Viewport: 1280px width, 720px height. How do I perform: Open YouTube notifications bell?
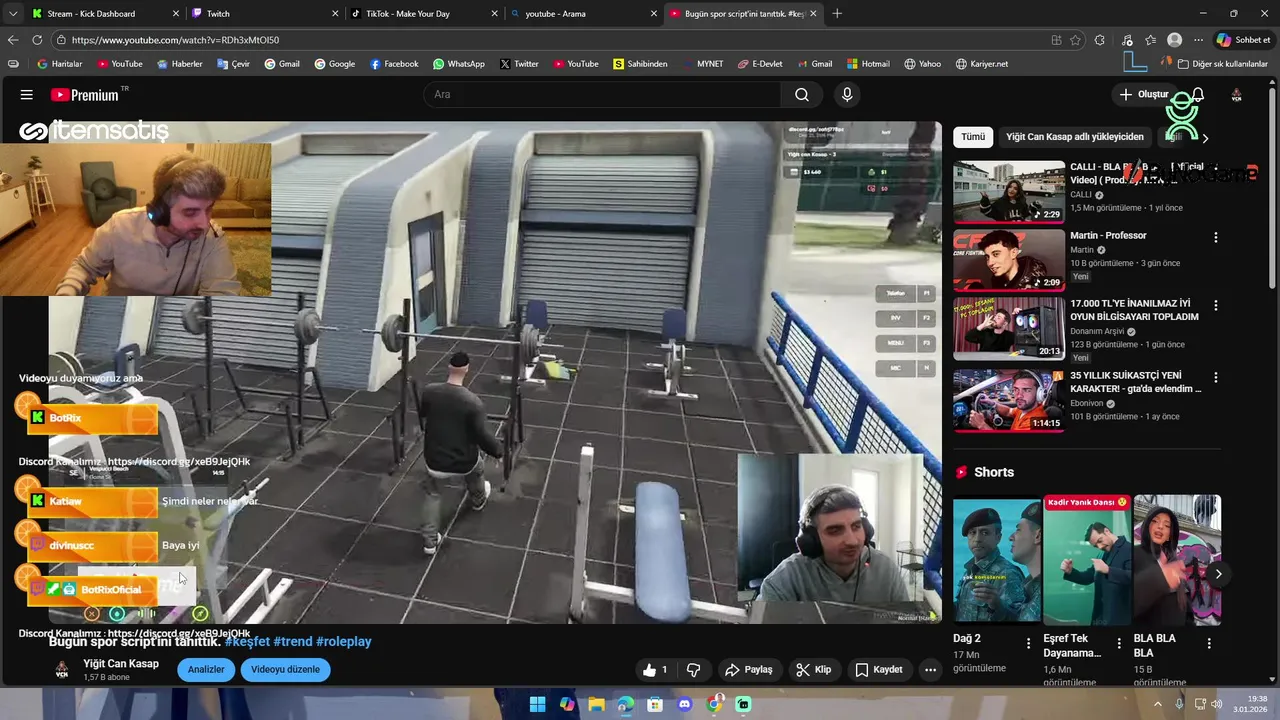[x=1197, y=94]
